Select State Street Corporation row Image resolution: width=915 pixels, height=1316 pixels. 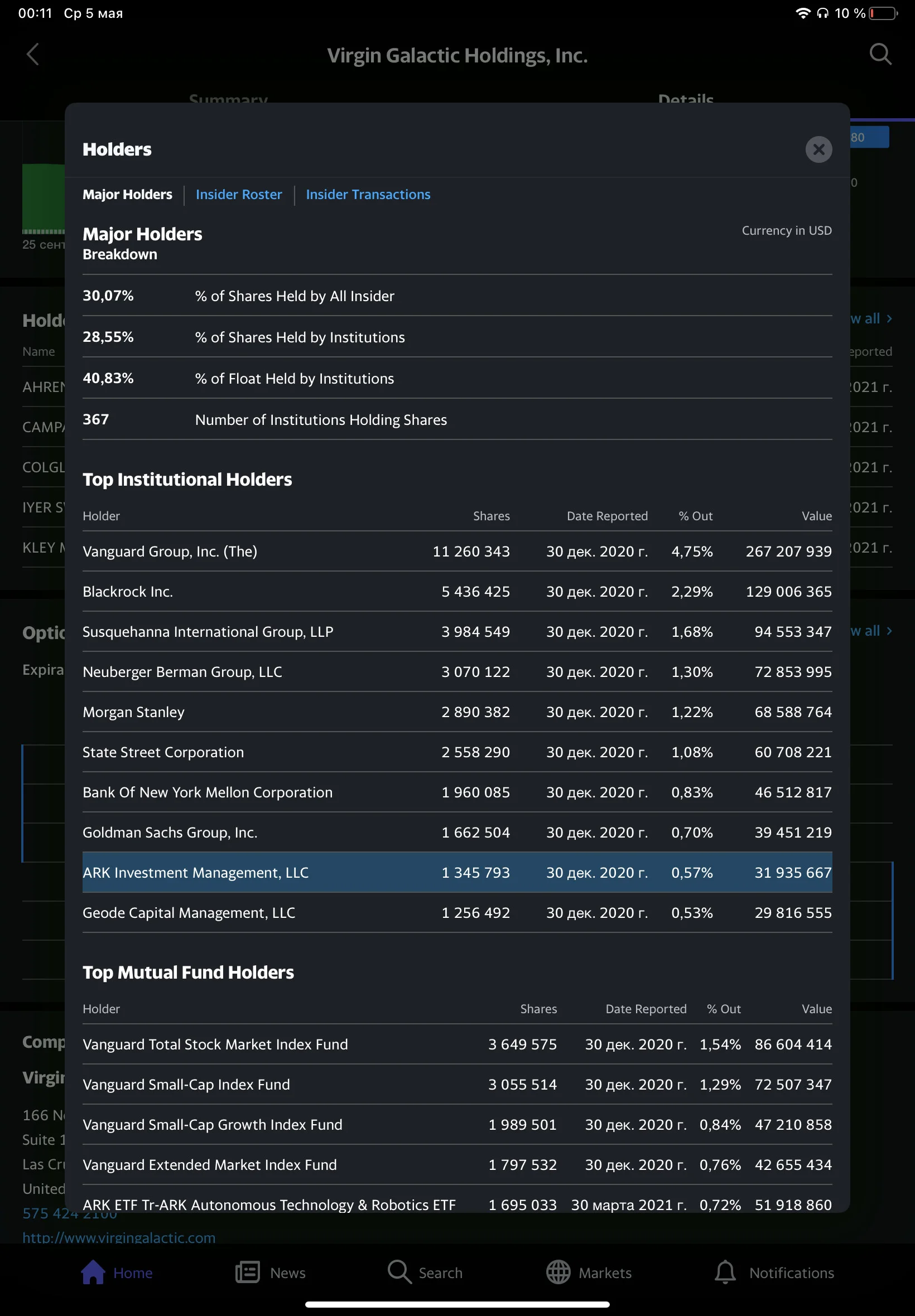coord(457,752)
